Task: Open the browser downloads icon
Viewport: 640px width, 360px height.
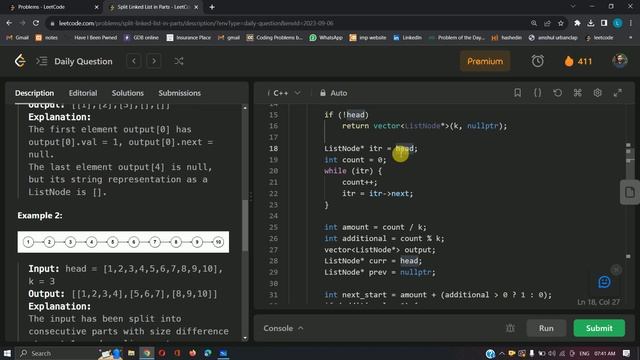Action: (591, 23)
